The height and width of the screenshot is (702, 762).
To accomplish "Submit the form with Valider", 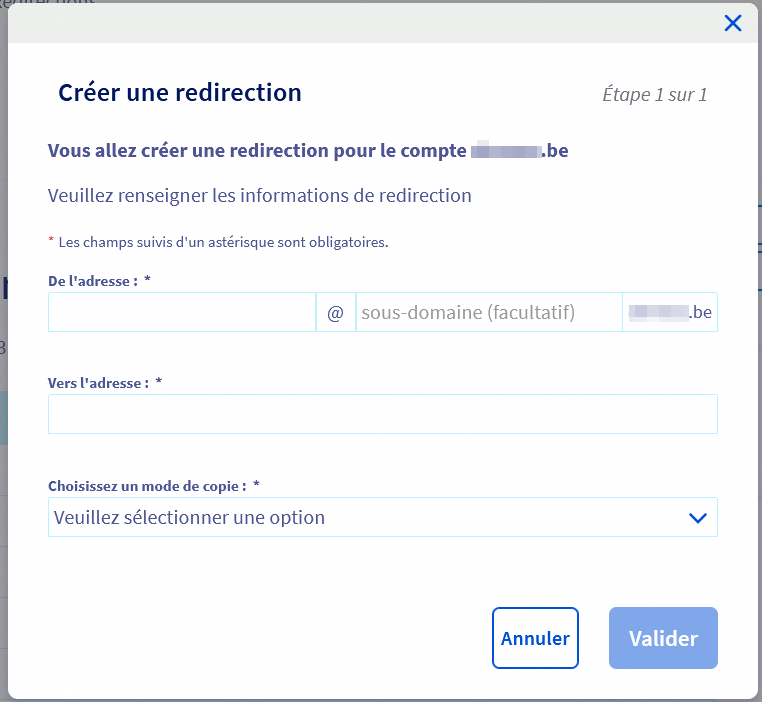I will pos(663,638).
